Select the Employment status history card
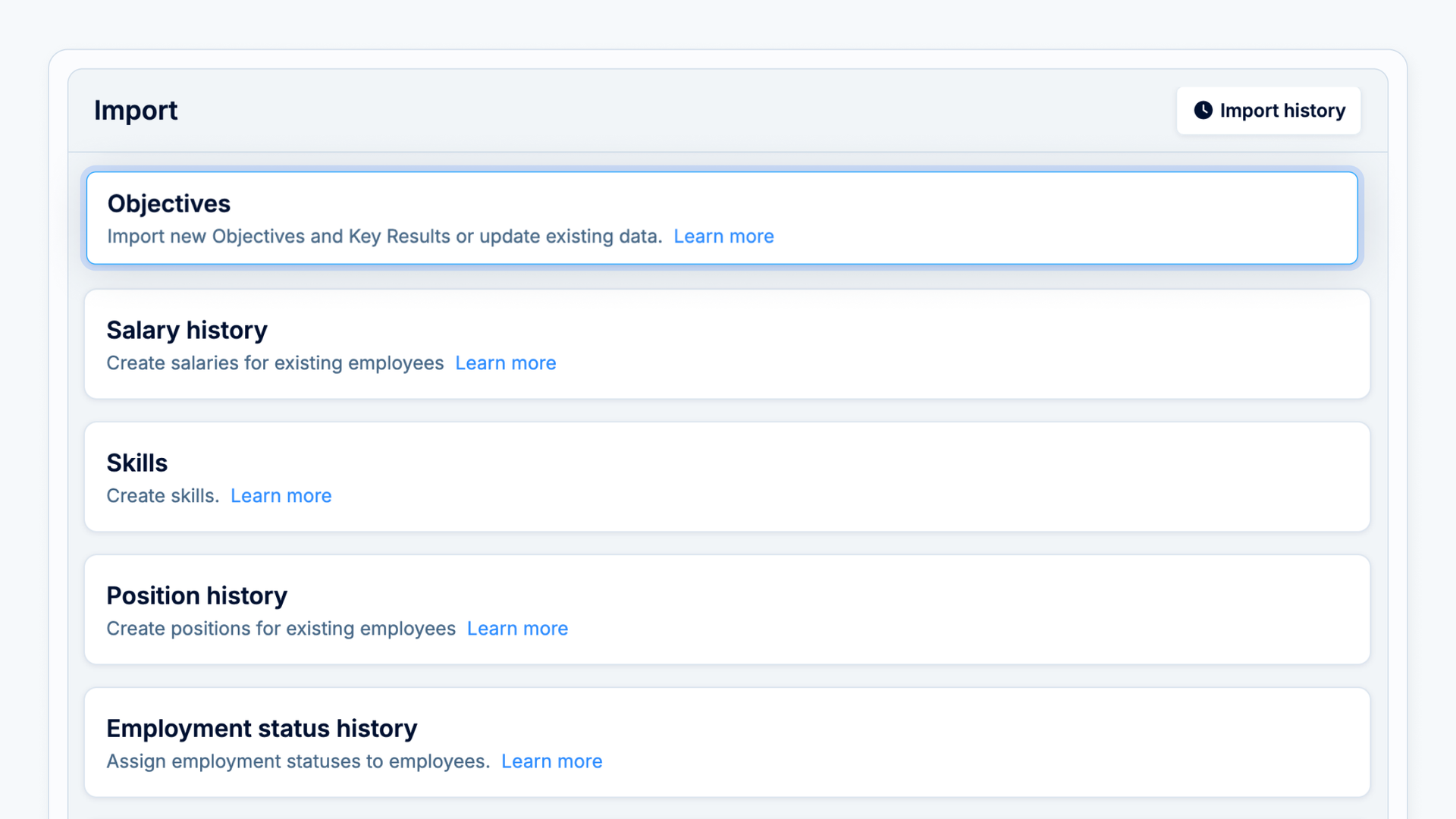 click(x=986, y=742)
